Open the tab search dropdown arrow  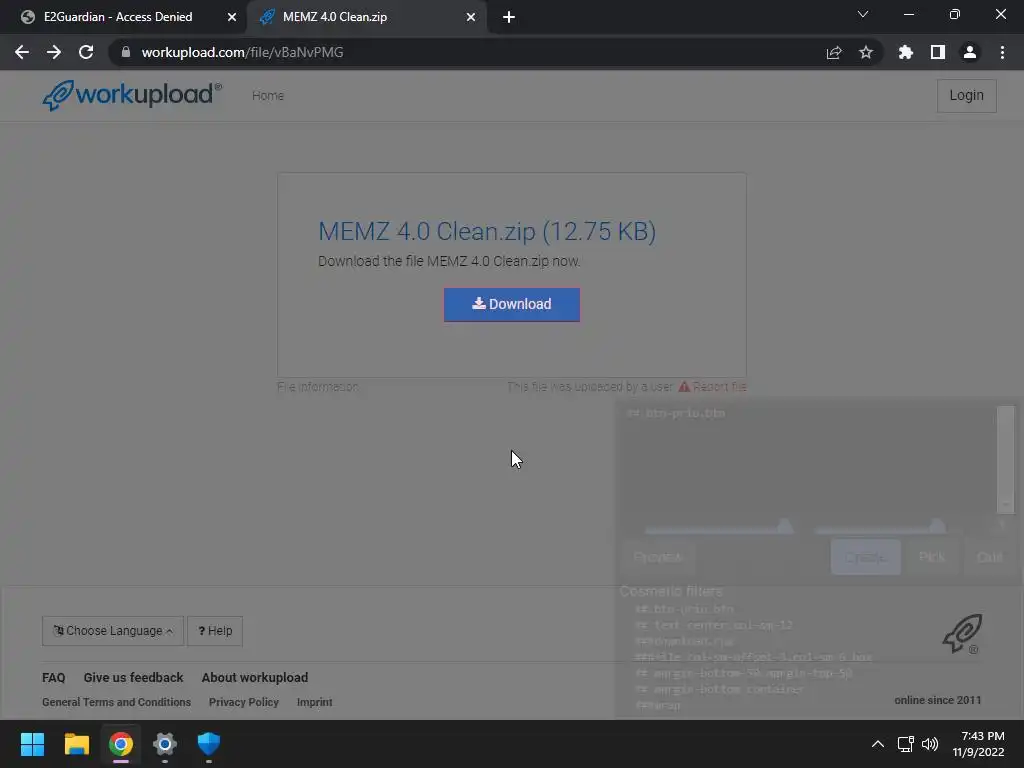tap(863, 14)
